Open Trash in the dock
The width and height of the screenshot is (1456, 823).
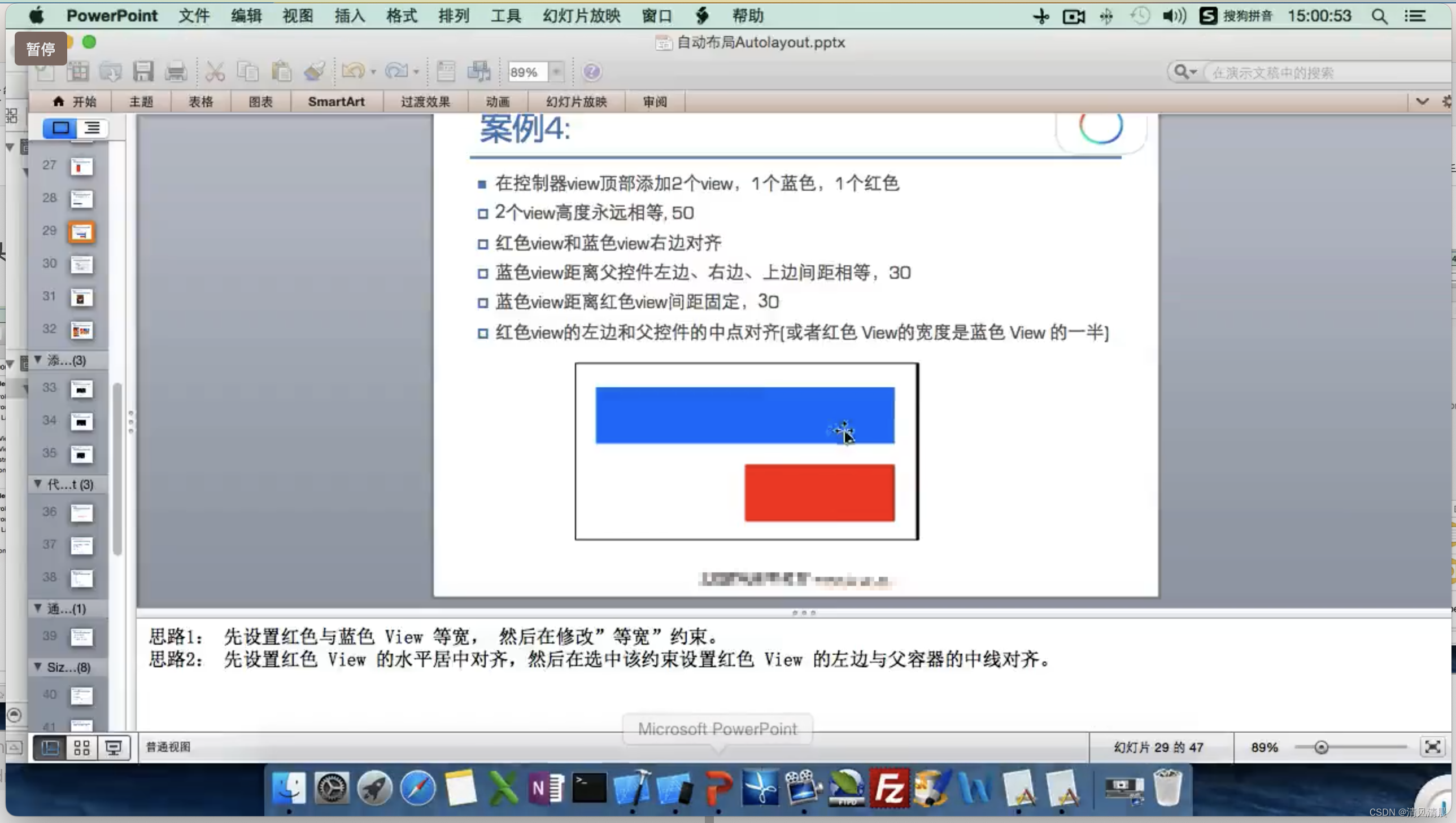pos(1167,787)
